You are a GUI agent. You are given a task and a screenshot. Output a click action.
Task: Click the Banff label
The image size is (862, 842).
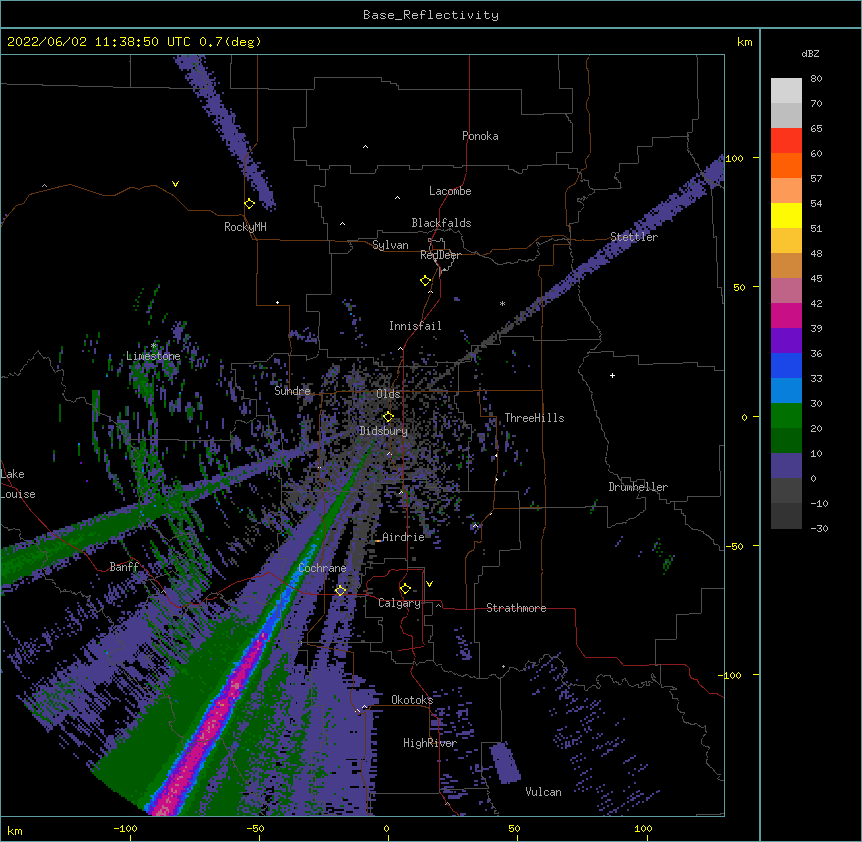[x=124, y=567]
